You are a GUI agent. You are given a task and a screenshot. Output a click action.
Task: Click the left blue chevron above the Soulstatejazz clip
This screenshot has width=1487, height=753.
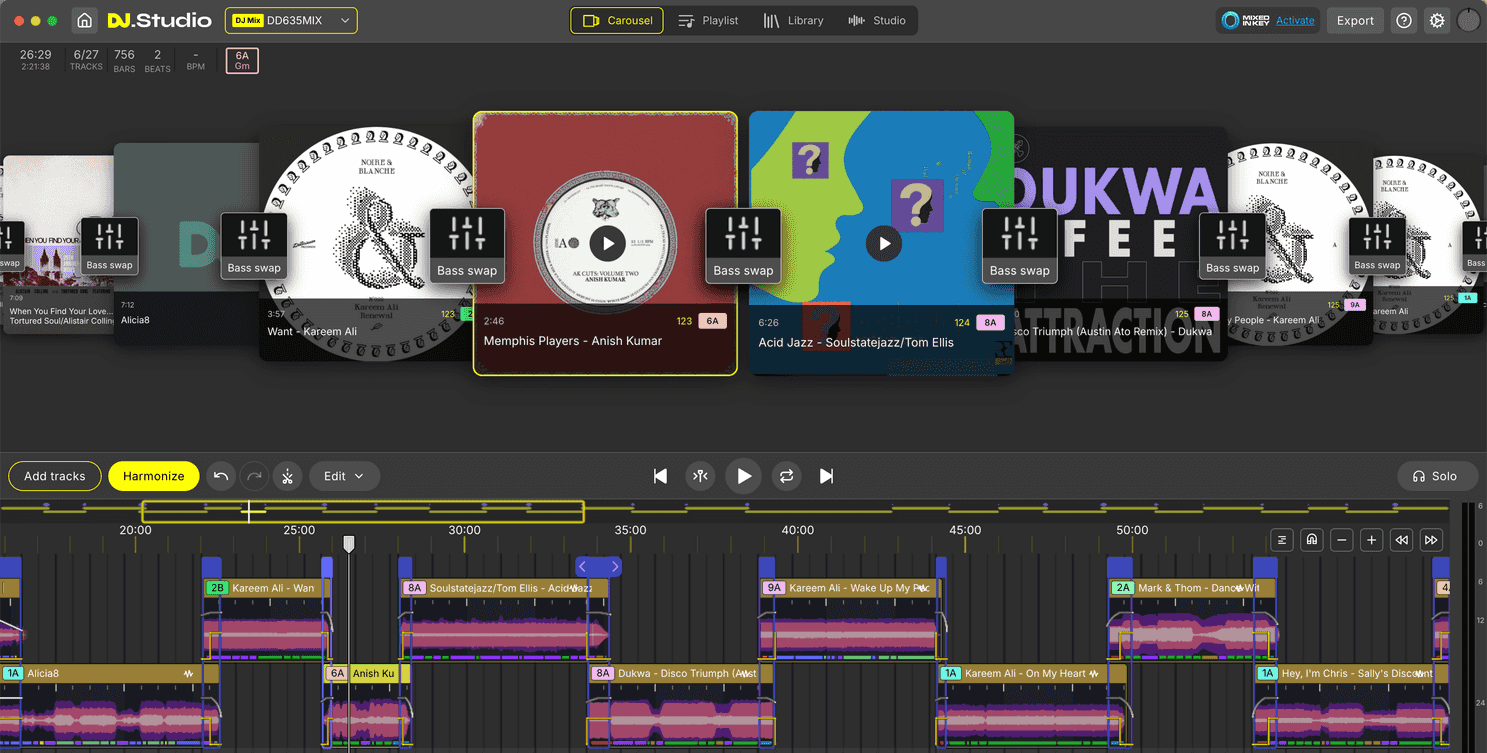point(583,566)
